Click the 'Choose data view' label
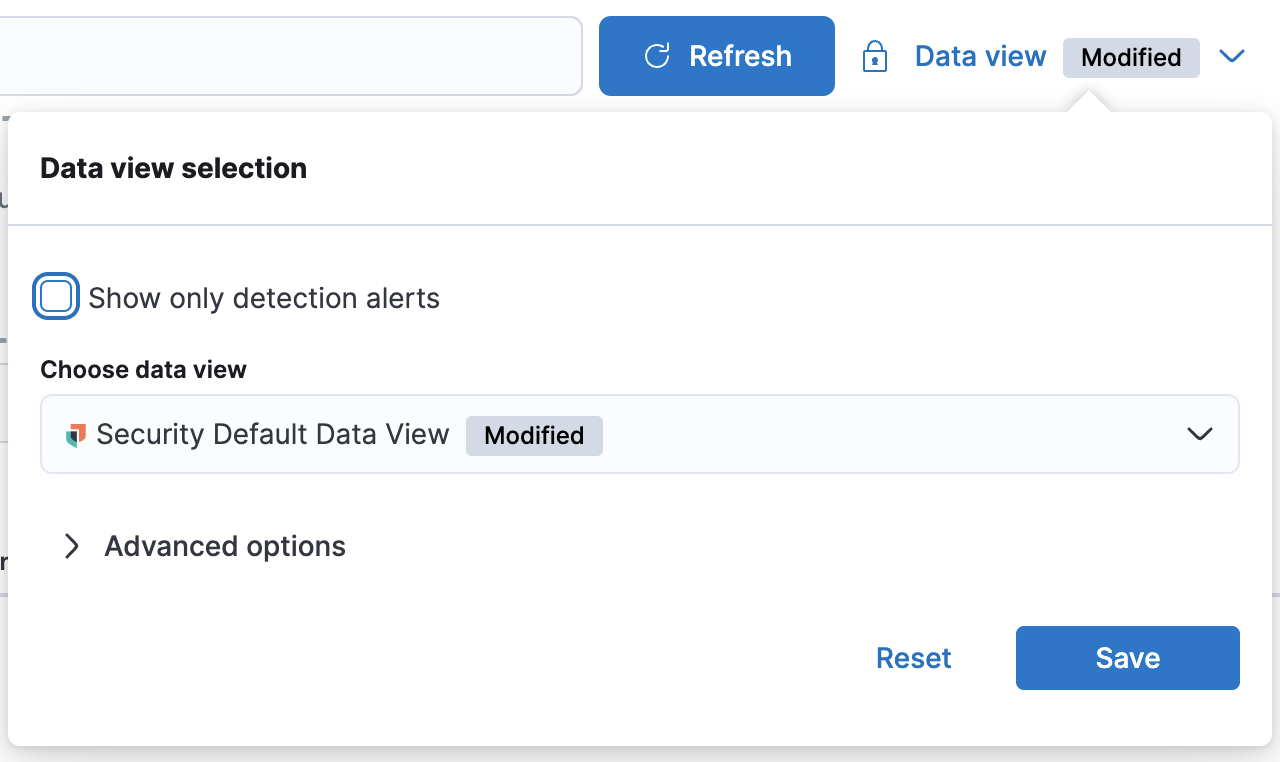This screenshot has width=1280, height=762. tap(143, 370)
